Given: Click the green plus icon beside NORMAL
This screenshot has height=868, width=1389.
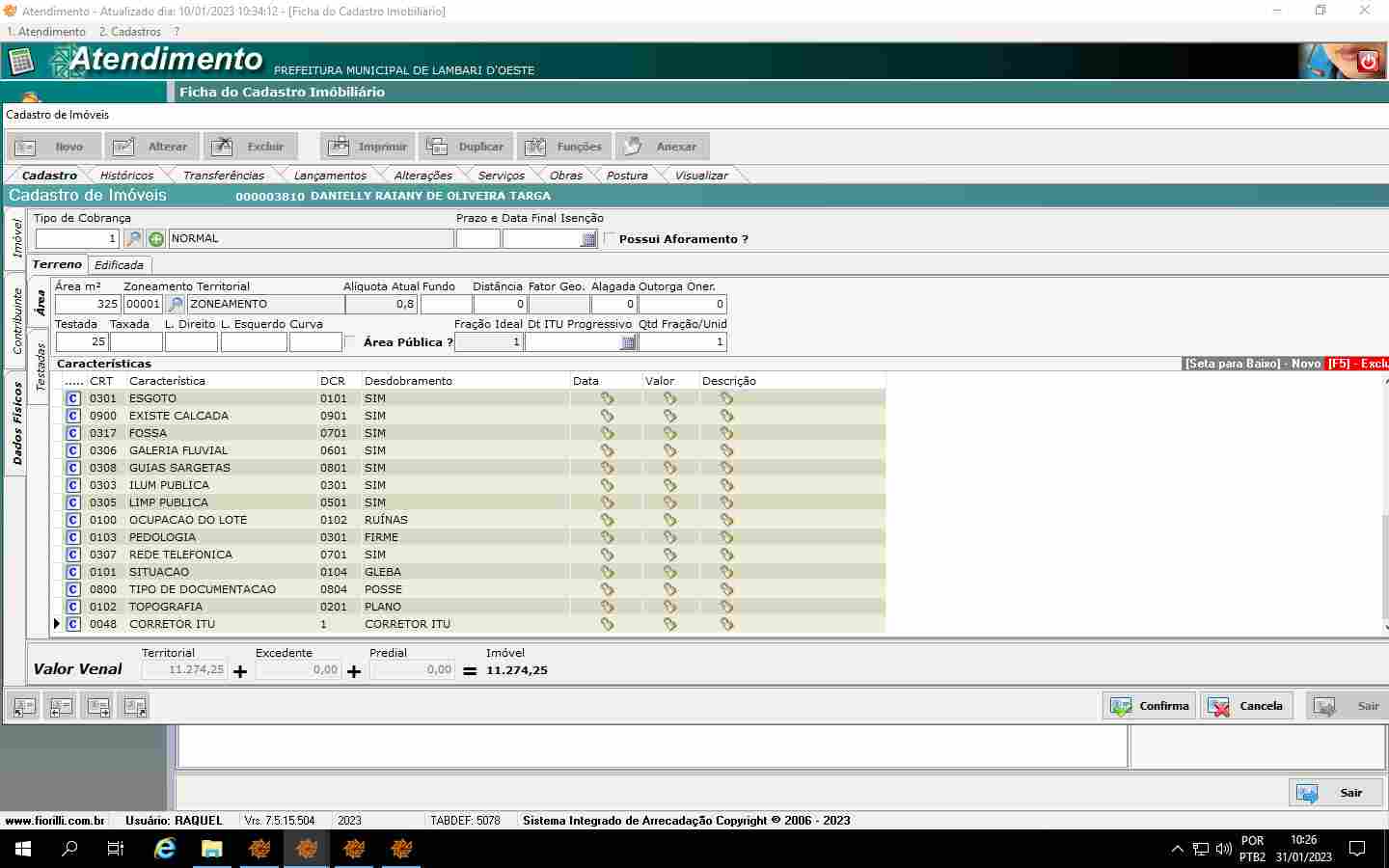Looking at the screenshot, I should coord(156,239).
